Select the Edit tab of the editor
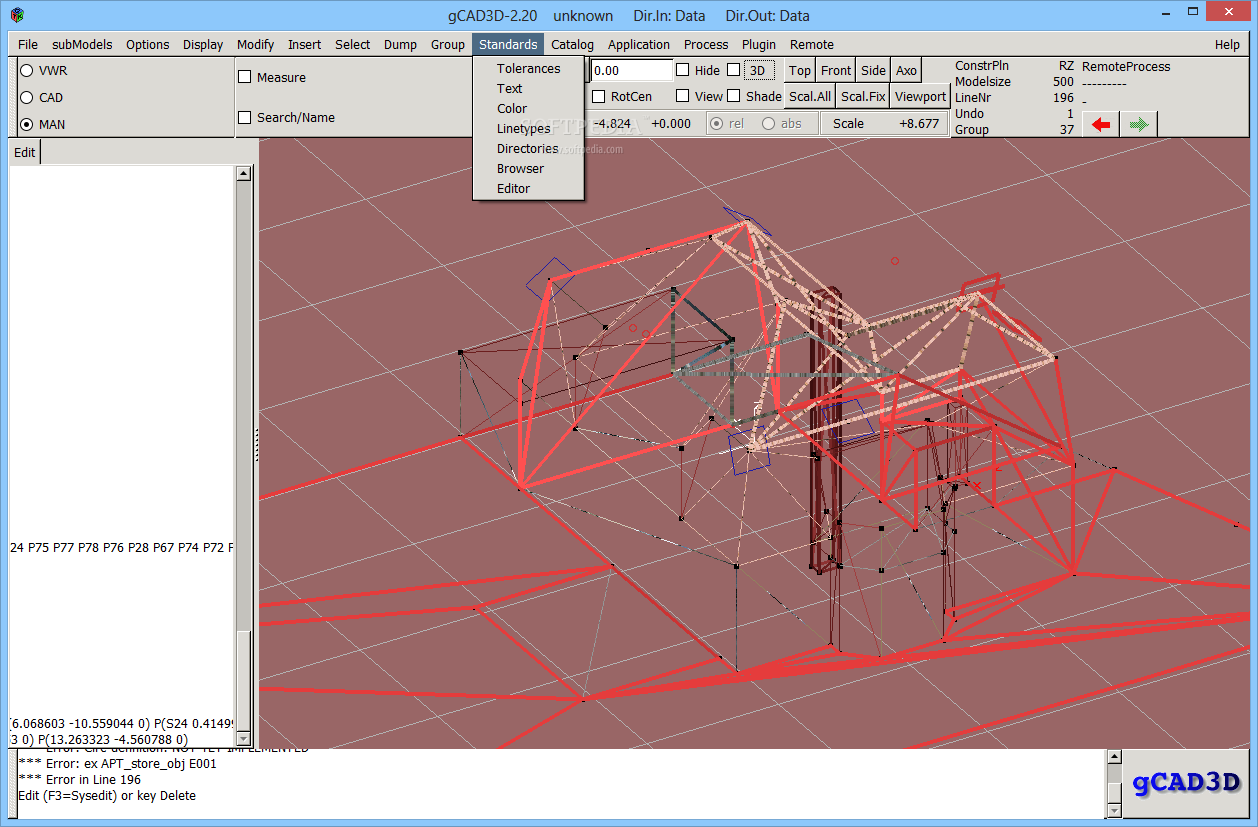This screenshot has width=1258, height=827. 25,153
